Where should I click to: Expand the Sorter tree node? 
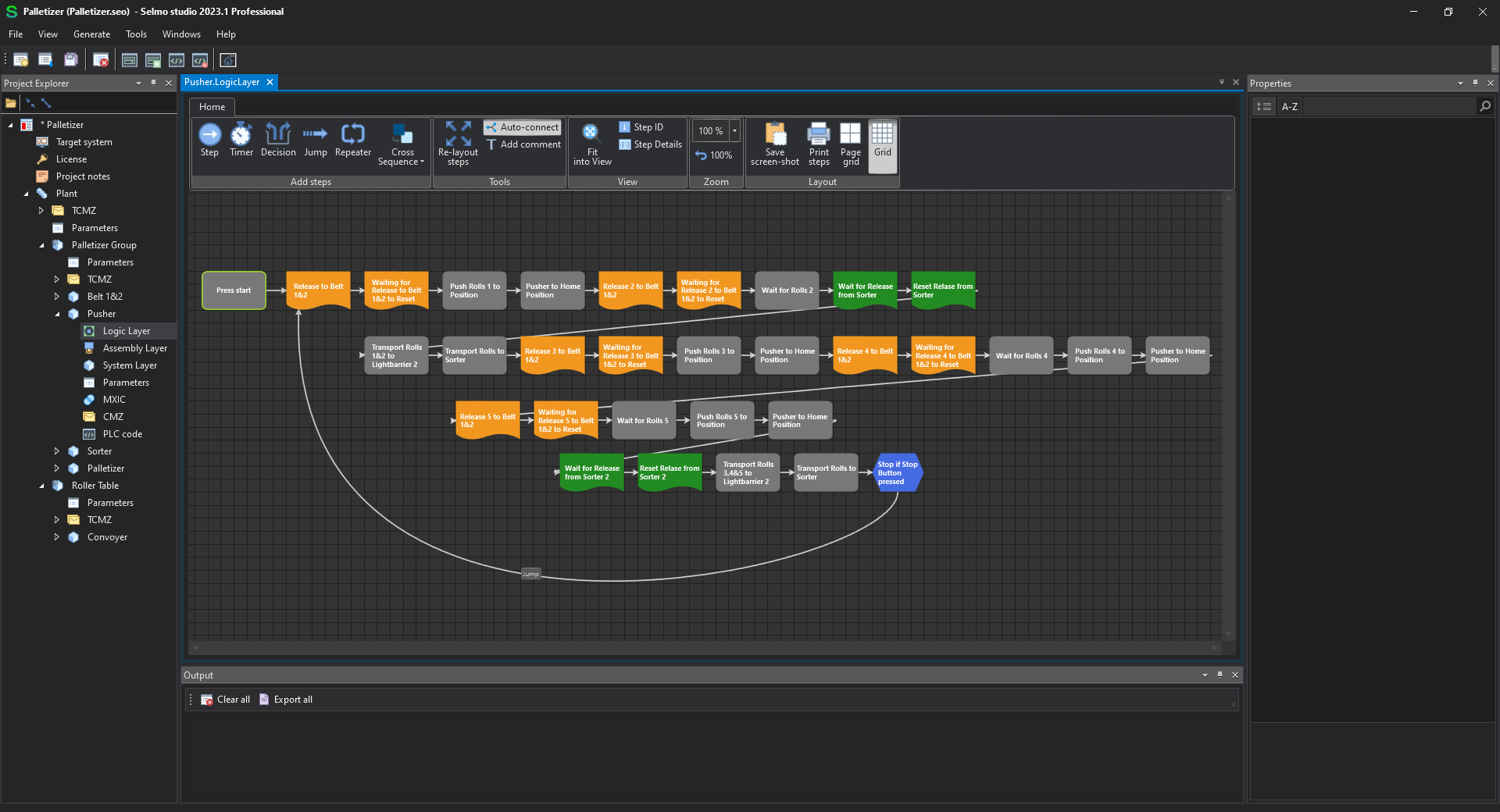pos(55,451)
